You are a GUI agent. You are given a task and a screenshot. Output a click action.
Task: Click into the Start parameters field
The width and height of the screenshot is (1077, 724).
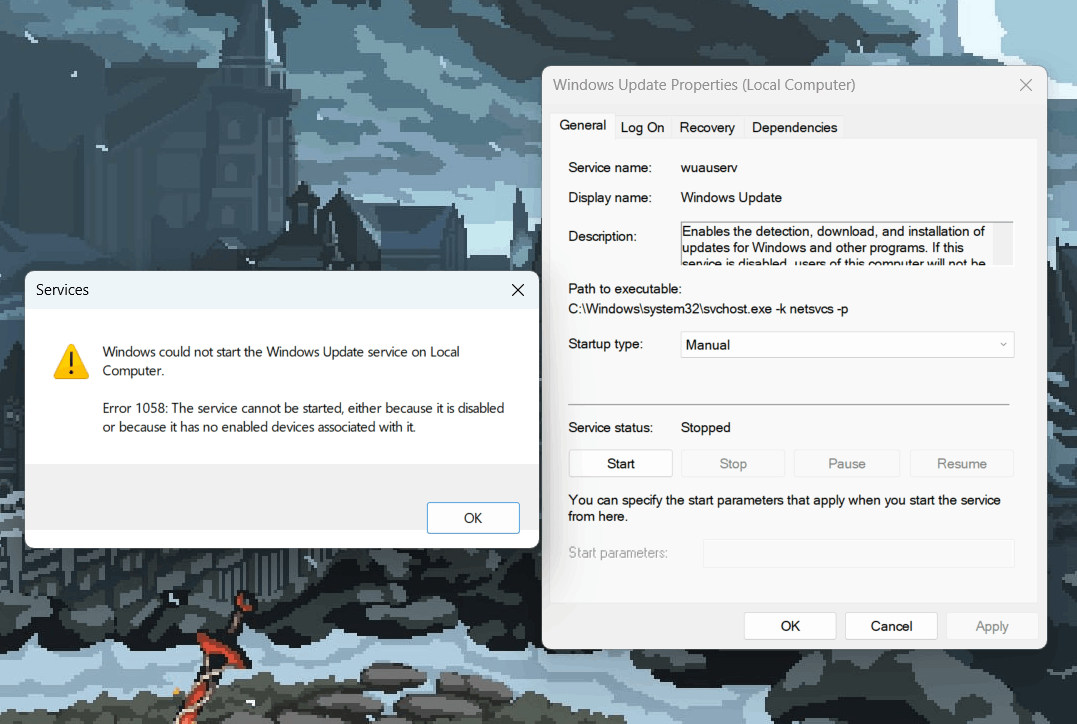click(x=859, y=553)
